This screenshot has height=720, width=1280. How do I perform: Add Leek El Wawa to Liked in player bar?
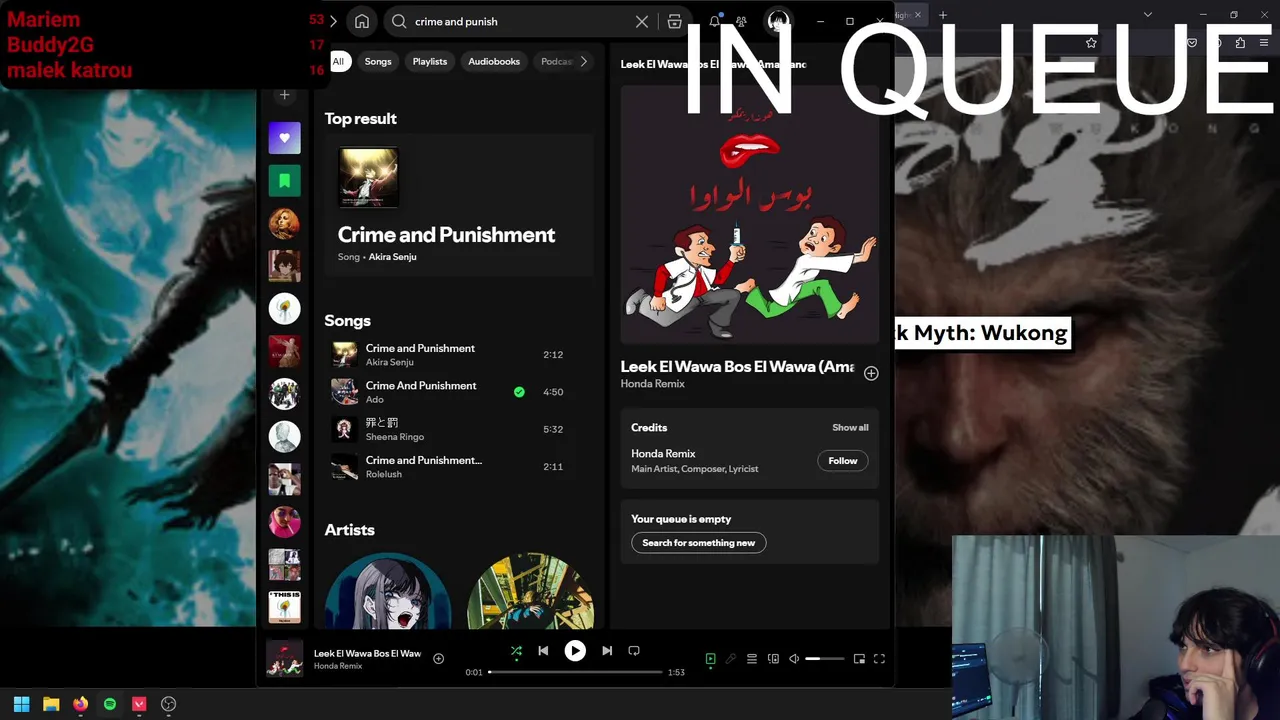point(438,658)
